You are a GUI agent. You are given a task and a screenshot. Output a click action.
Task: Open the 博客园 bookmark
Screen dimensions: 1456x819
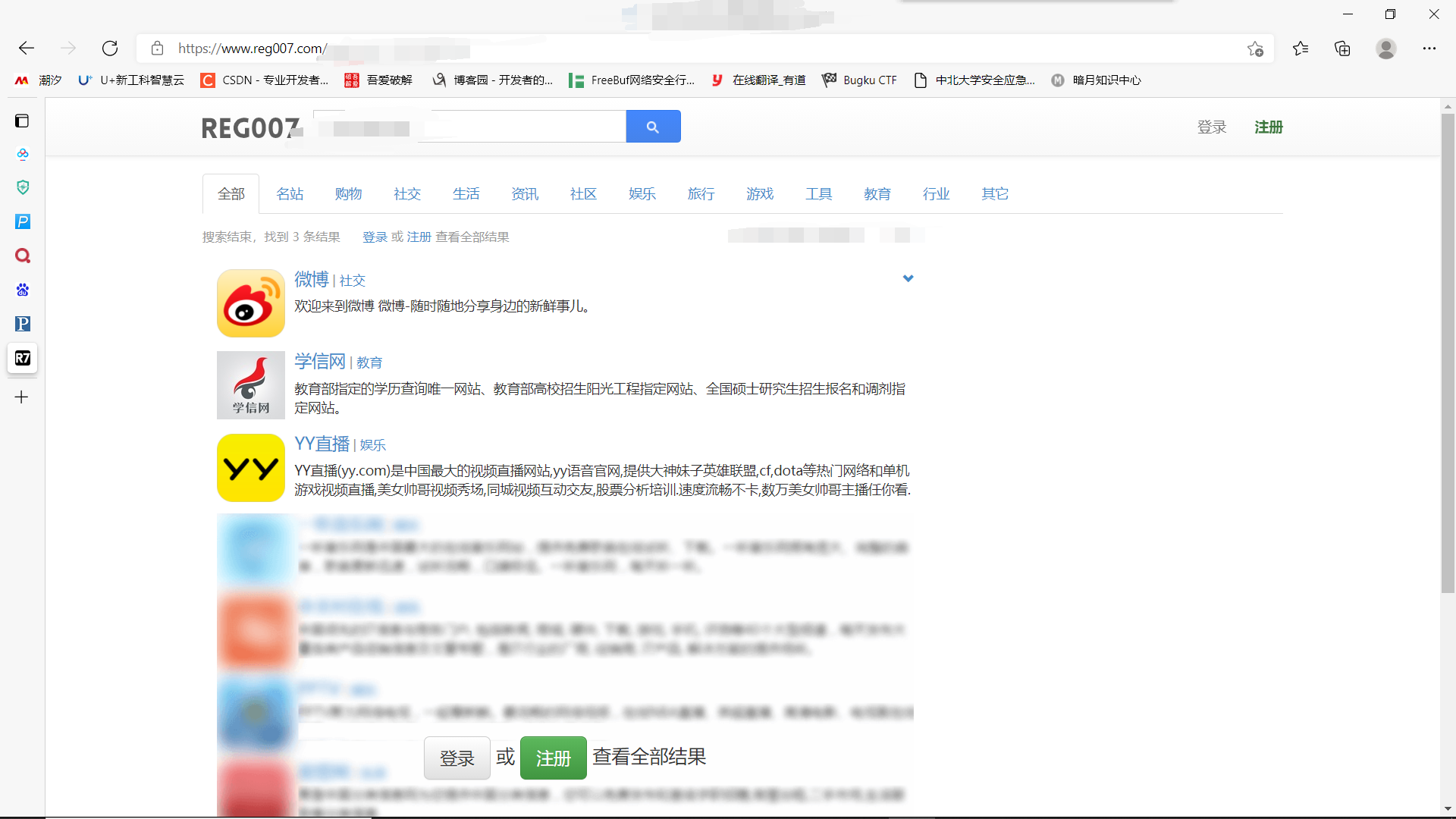coord(492,80)
